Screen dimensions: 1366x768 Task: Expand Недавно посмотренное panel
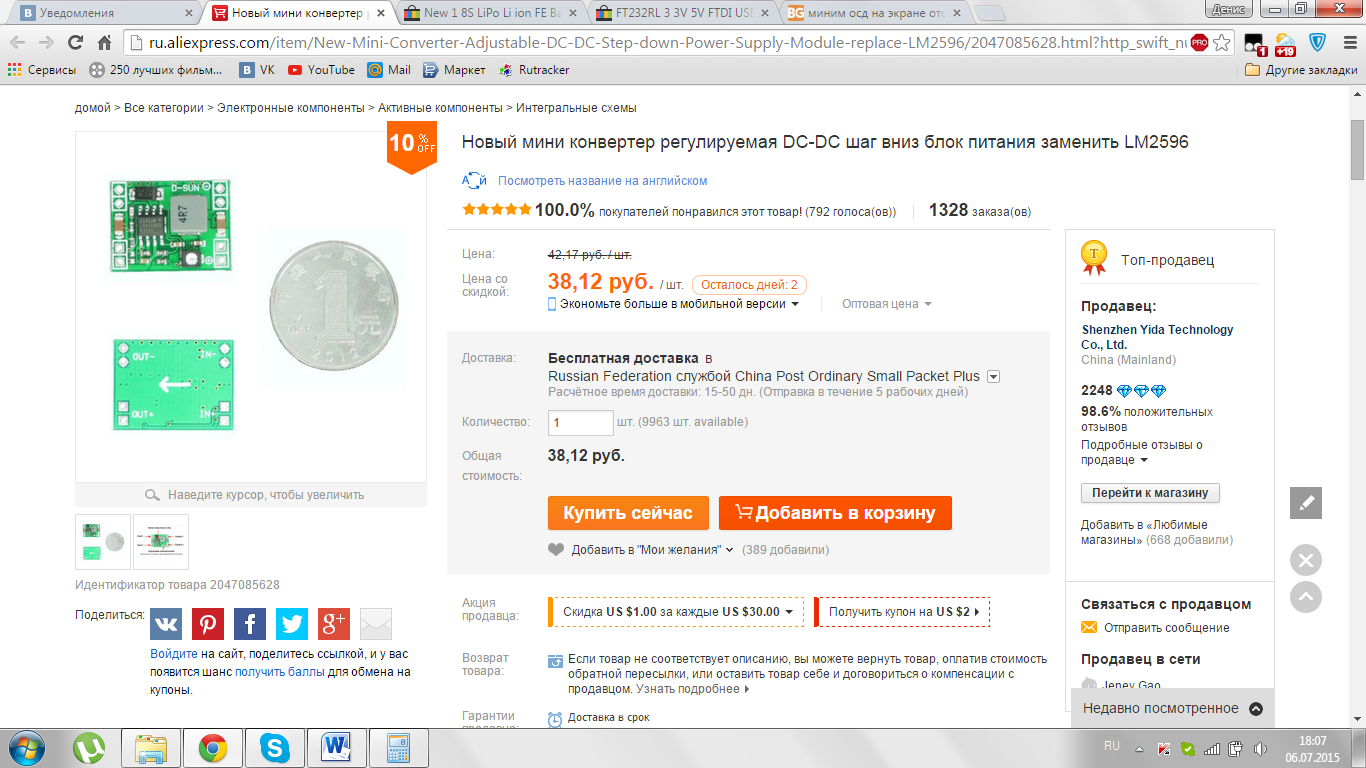coord(1172,708)
